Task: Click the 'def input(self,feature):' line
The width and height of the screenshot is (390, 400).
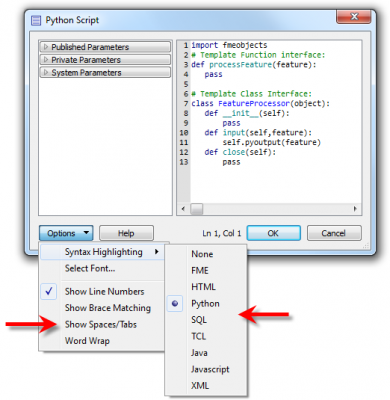Action: point(258,133)
